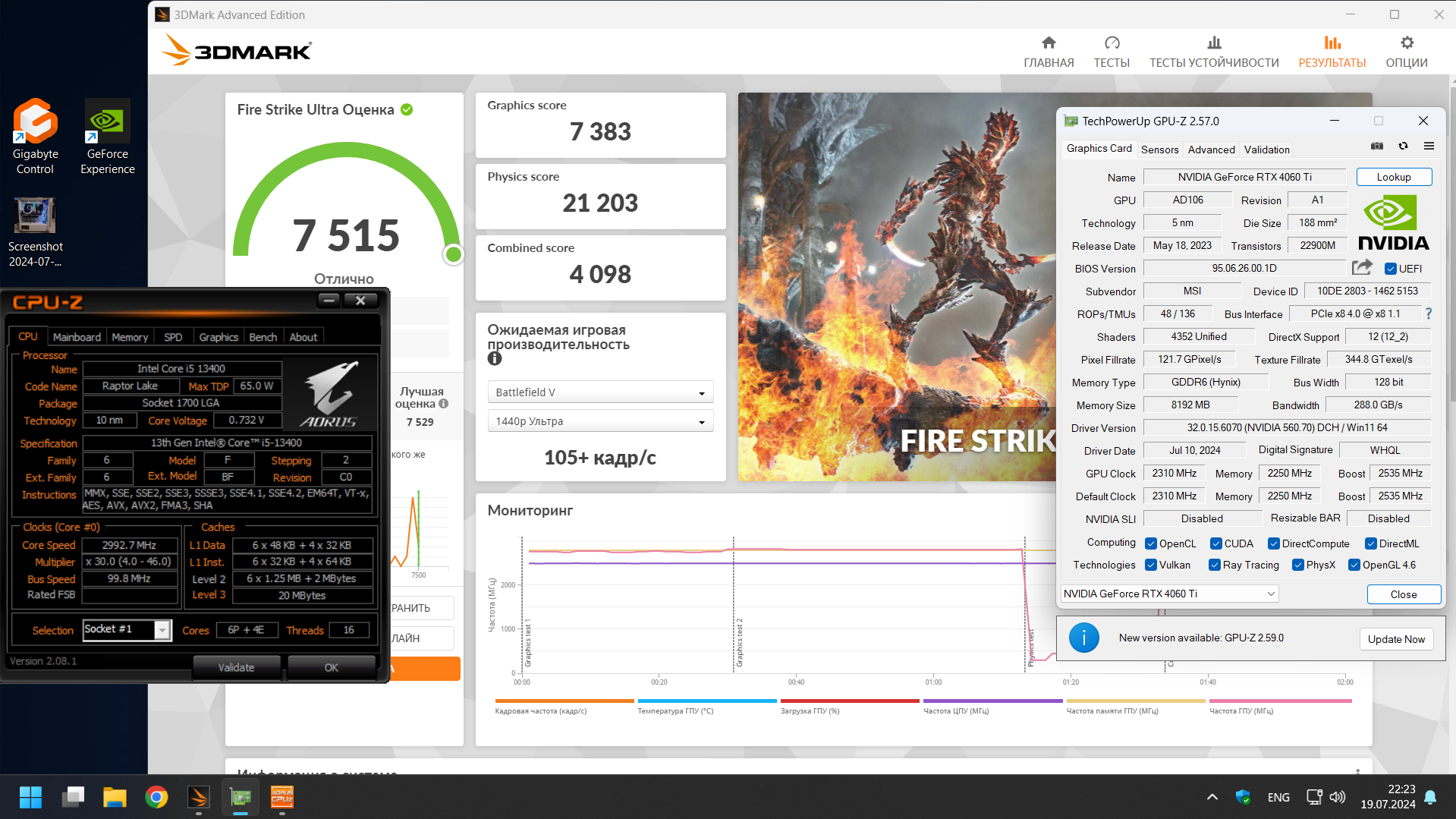Toggle OpenGL 4.6 checkbox
Image resolution: width=1456 pixels, height=819 pixels.
click(x=1354, y=565)
